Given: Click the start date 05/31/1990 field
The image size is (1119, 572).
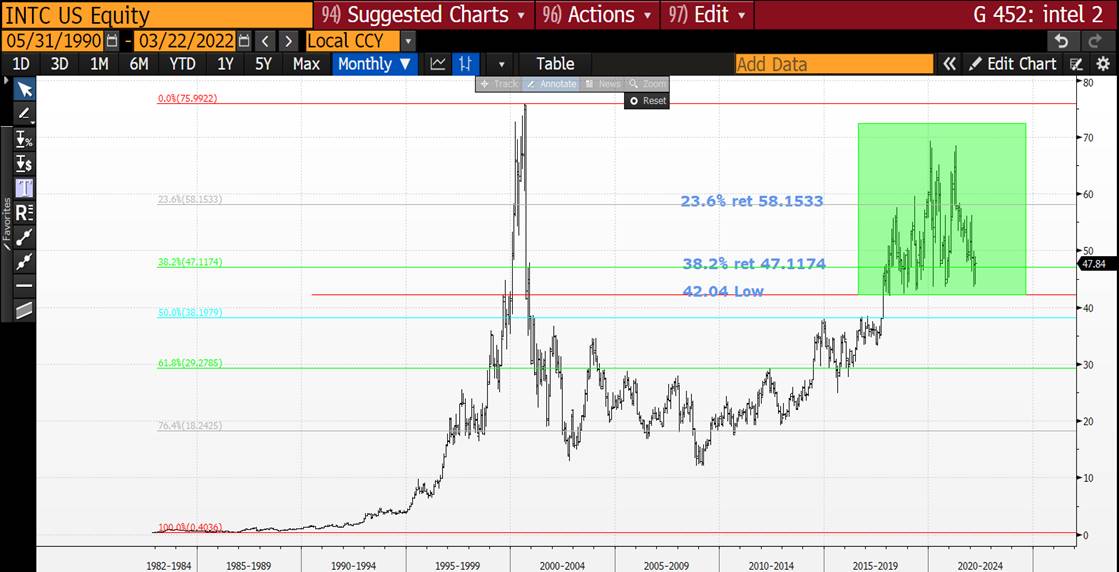Looking at the screenshot, I should [54, 41].
